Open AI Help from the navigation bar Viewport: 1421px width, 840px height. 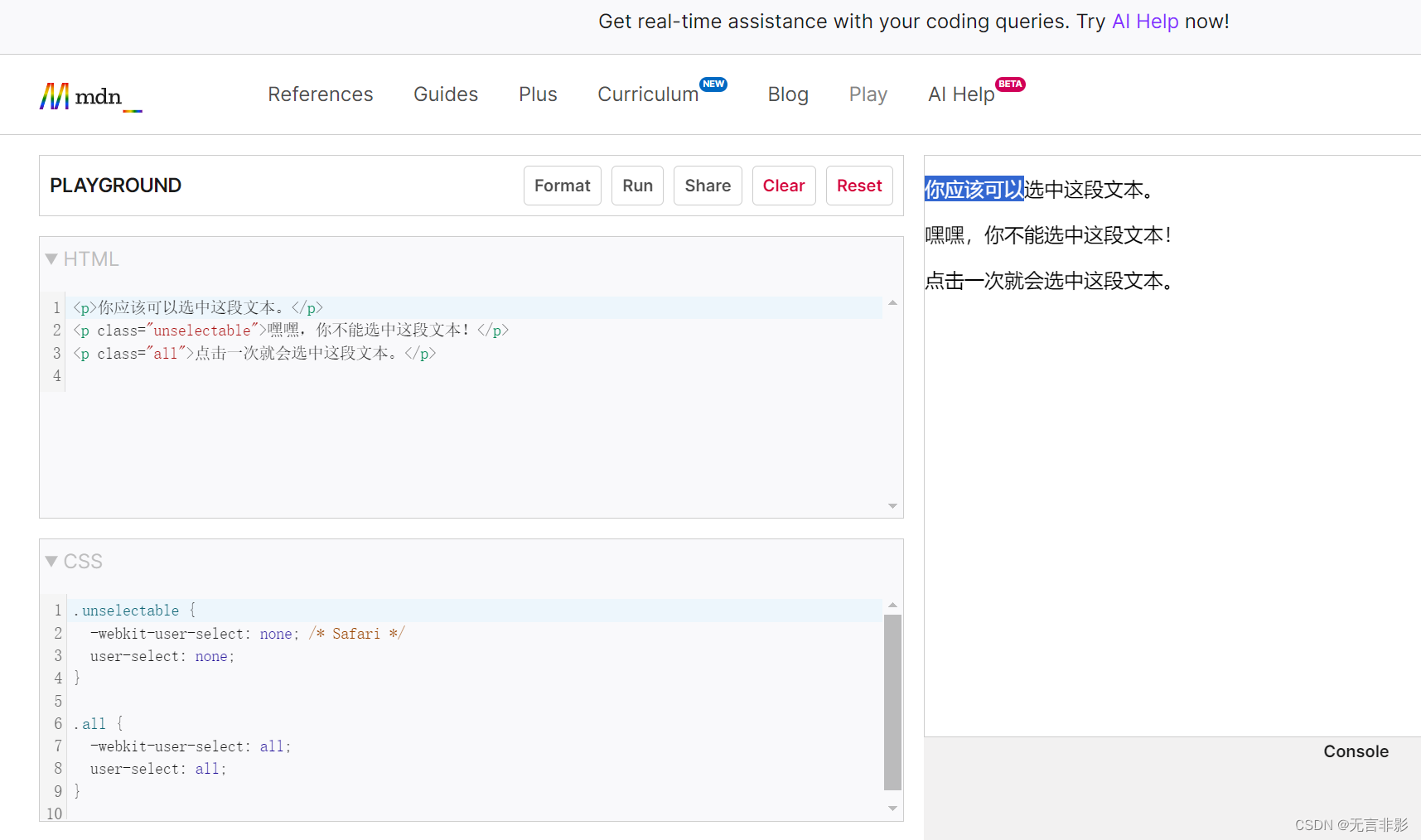pos(960,94)
